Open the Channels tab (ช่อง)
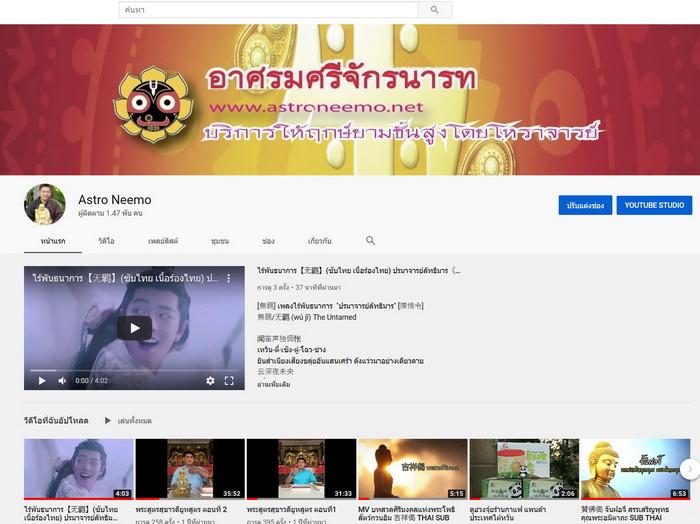The width and height of the screenshot is (700, 524). 268,241
